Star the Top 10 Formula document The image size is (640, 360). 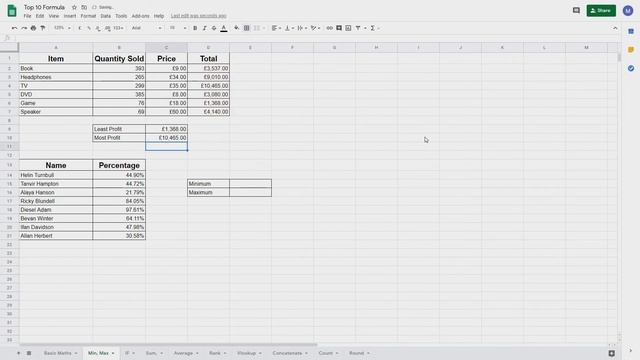pos(74,7)
